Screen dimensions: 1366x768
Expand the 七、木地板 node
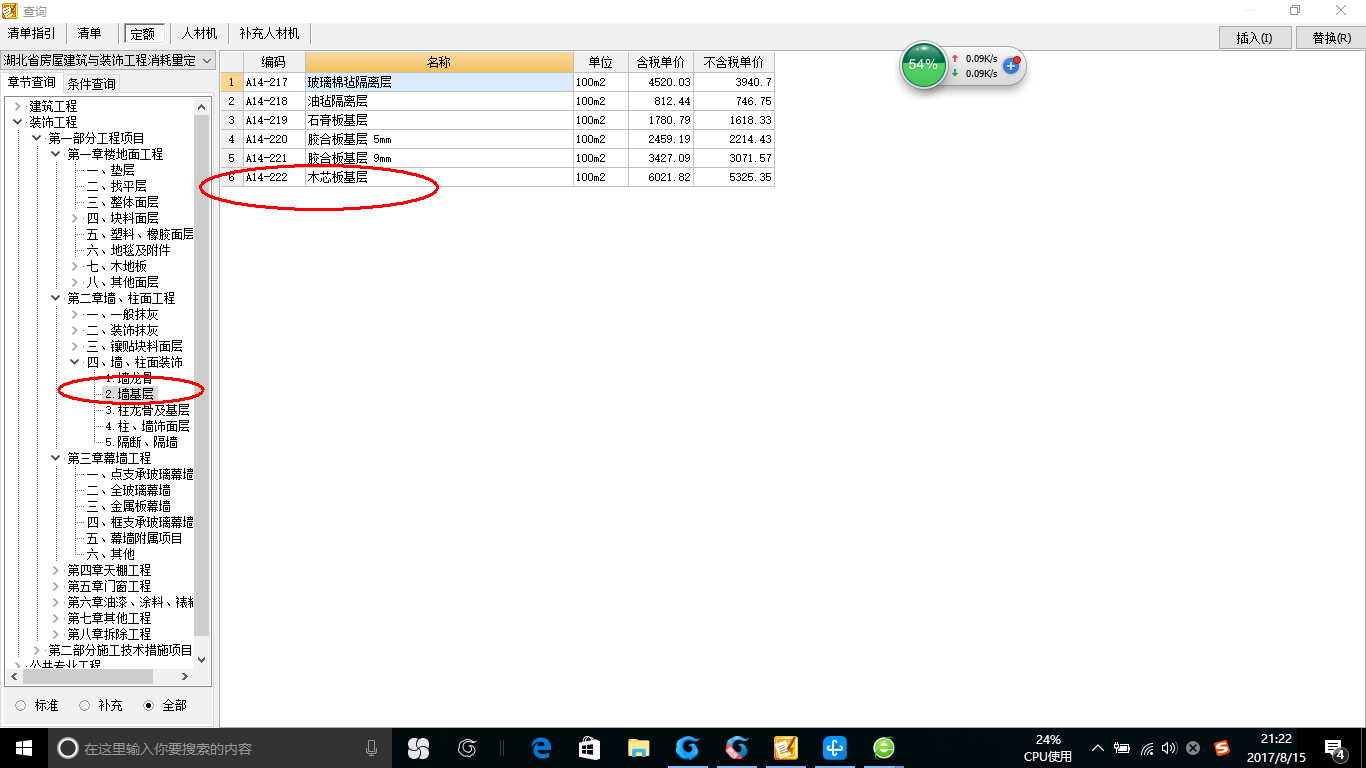(74, 266)
